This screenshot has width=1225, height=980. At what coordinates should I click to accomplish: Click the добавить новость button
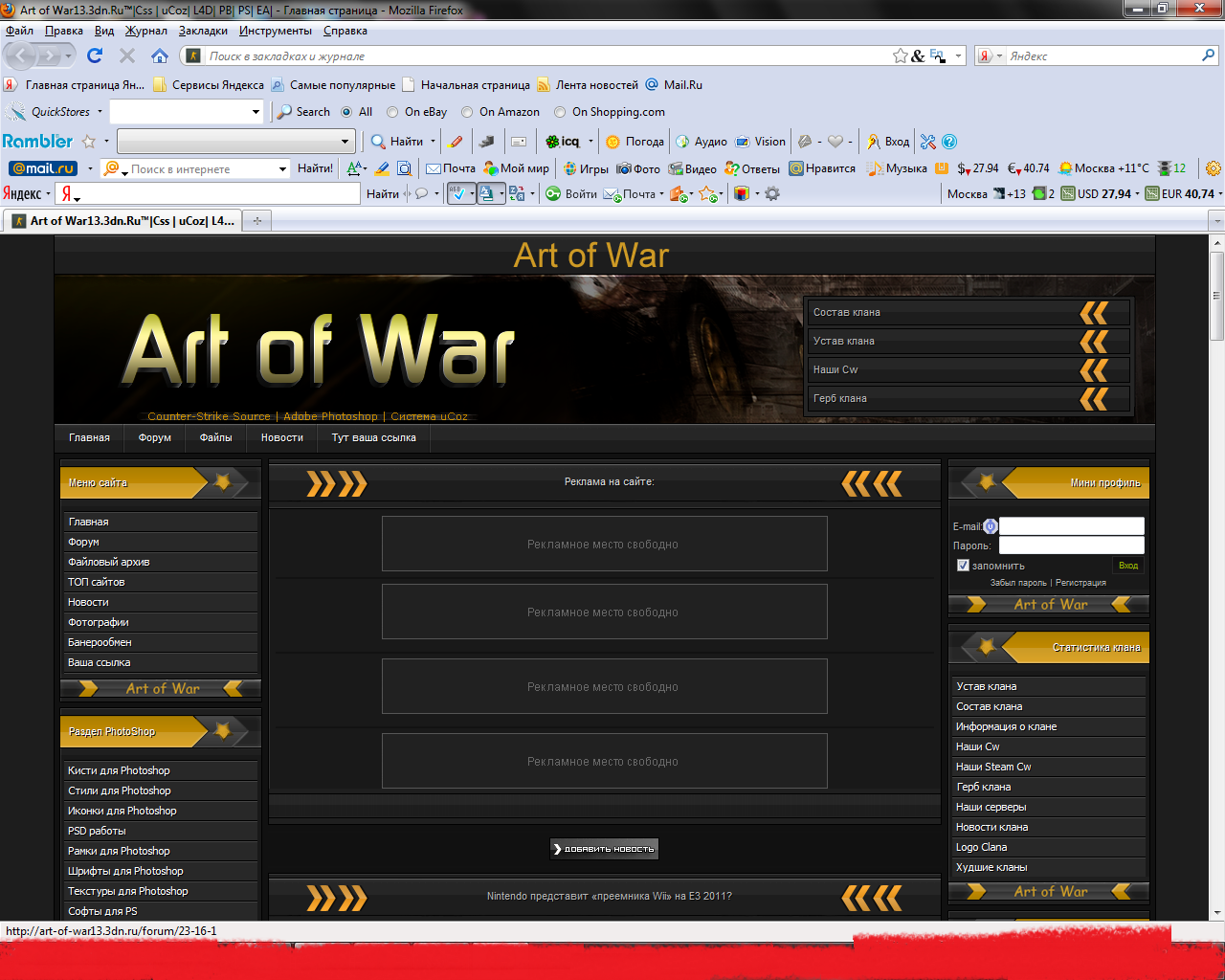click(605, 849)
